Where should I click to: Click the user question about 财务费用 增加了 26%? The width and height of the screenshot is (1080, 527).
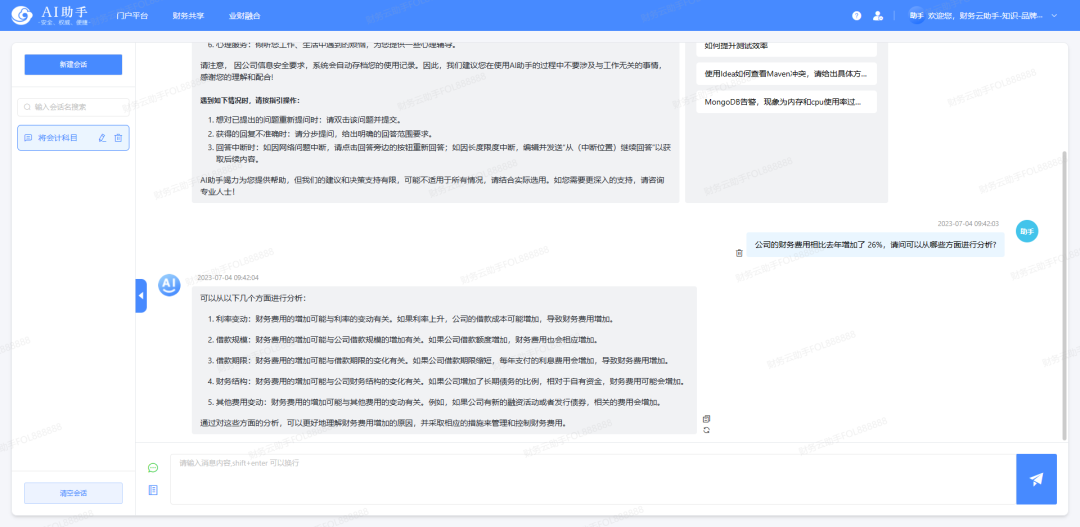coord(875,244)
